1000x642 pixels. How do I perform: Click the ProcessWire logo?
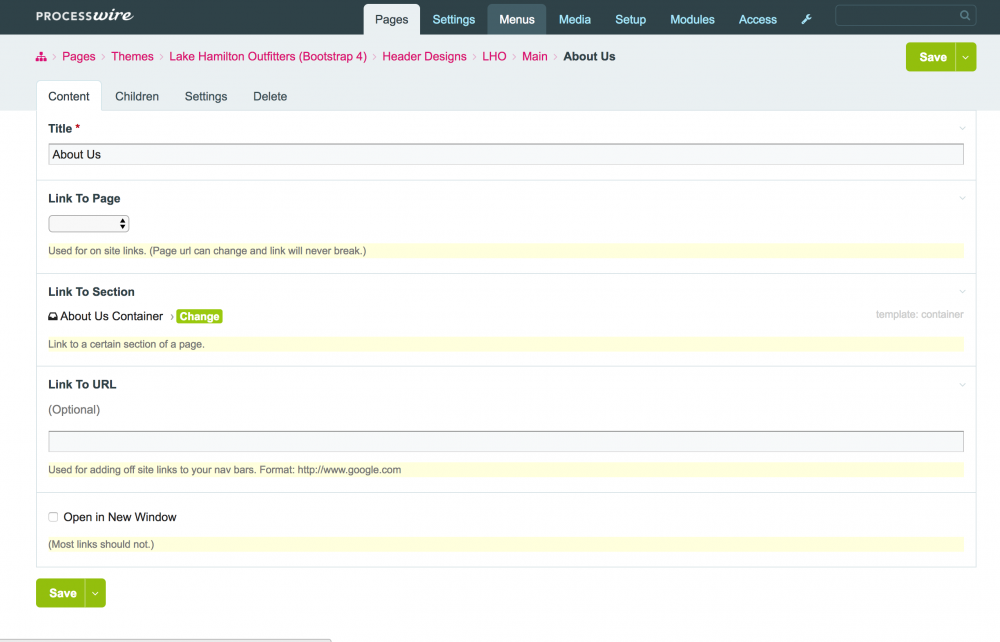(x=84, y=16)
